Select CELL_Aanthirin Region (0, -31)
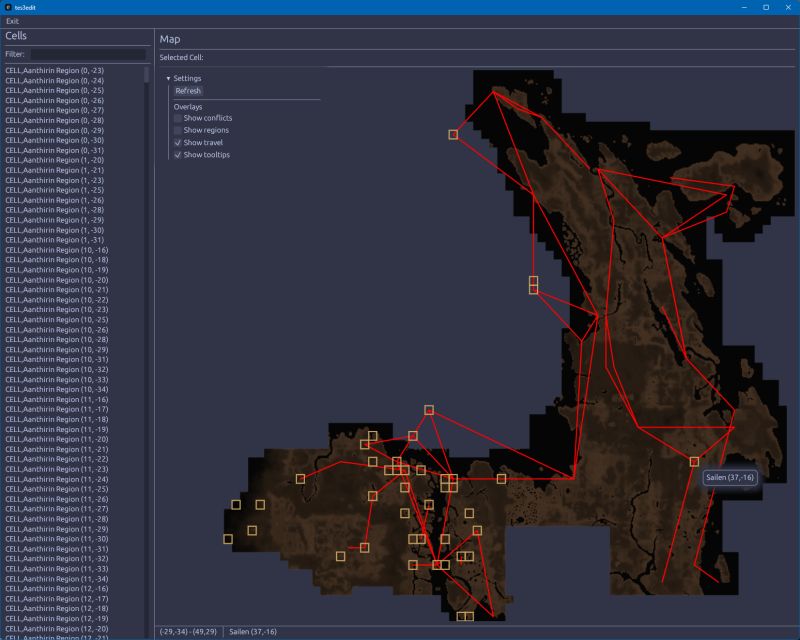800x640 pixels. tap(55, 150)
